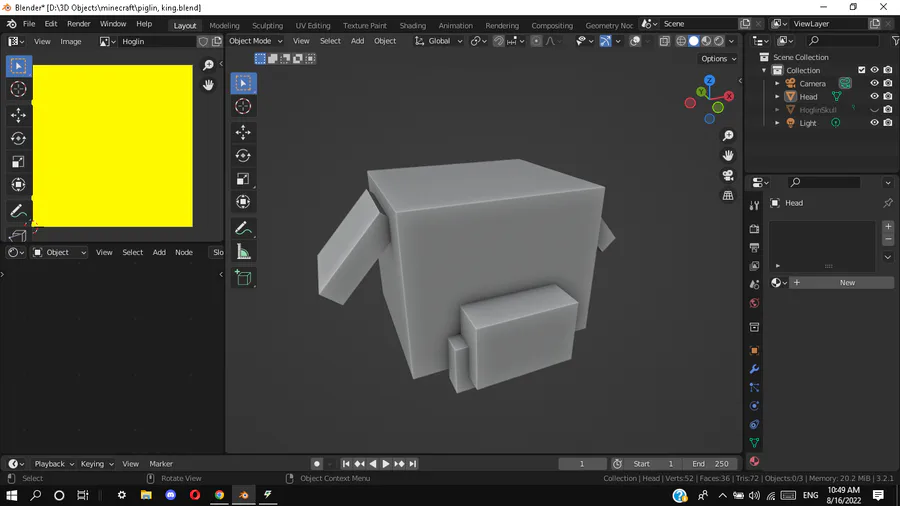This screenshot has height=506, width=900.
Task: Disable Head in renders
Action: (888, 96)
